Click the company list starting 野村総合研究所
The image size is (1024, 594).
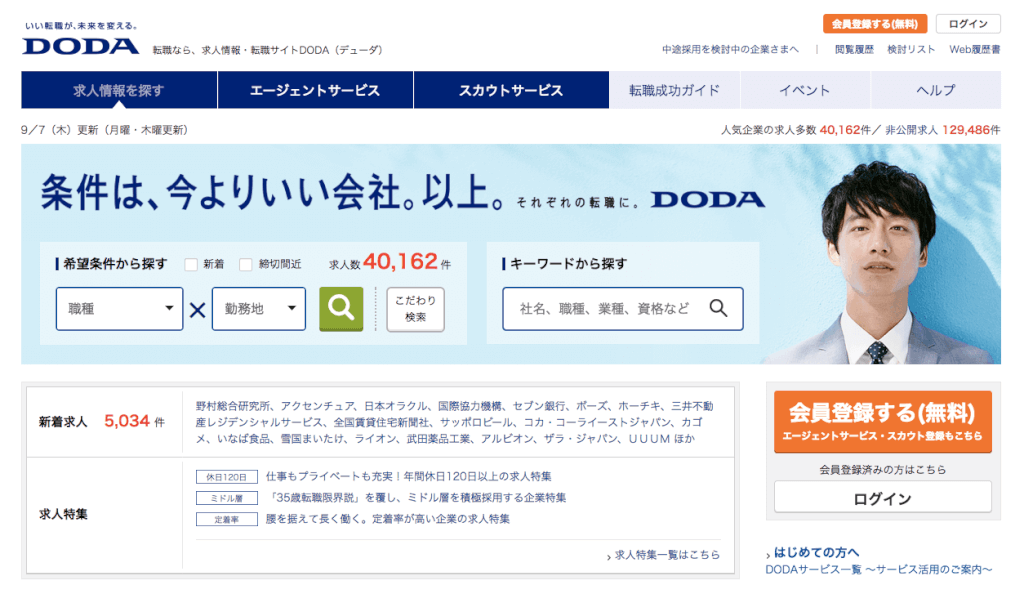455,422
